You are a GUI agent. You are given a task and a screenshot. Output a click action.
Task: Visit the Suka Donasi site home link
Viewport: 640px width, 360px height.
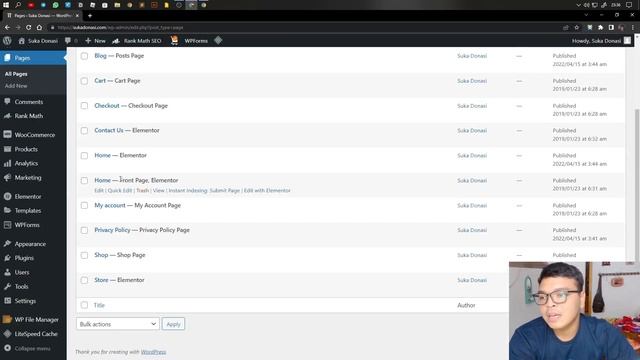tap(38, 41)
